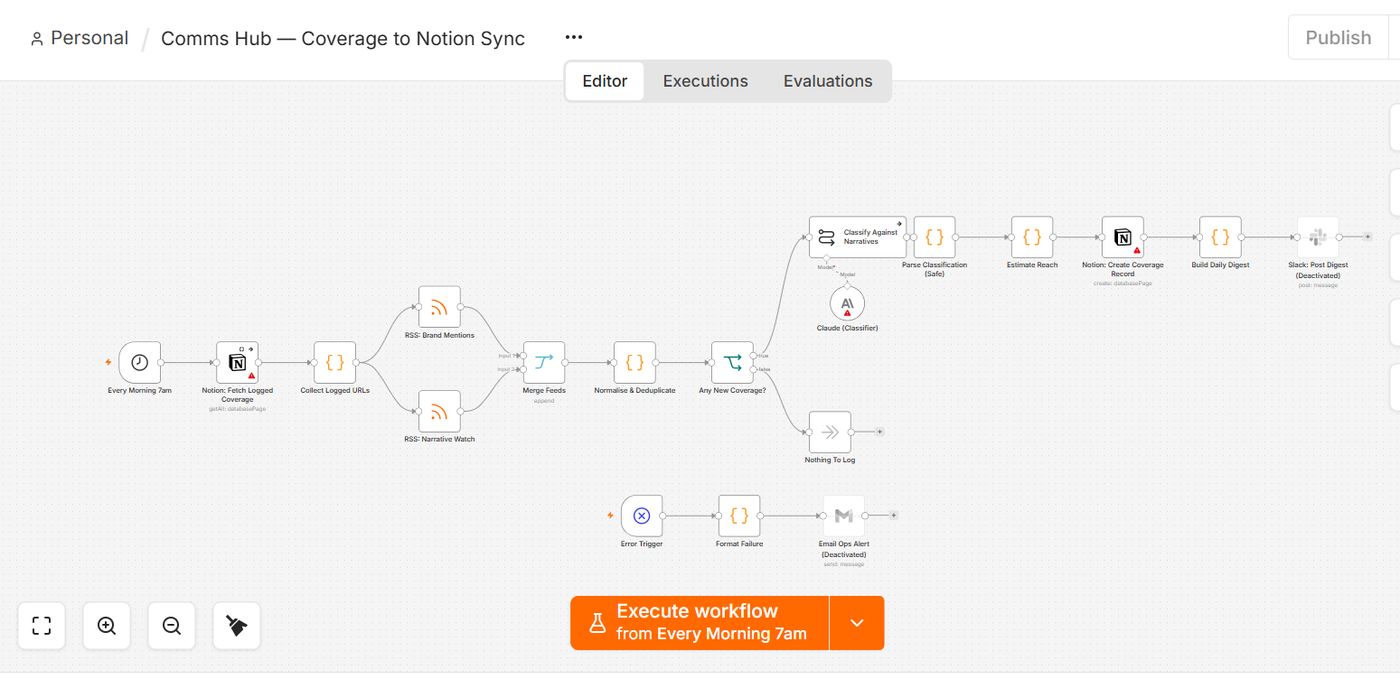The height and width of the screenshot is (688, 1400).
Task: Open the Build Daily Digest code node
Action: pyautogui.click(x=1220, y=237)
